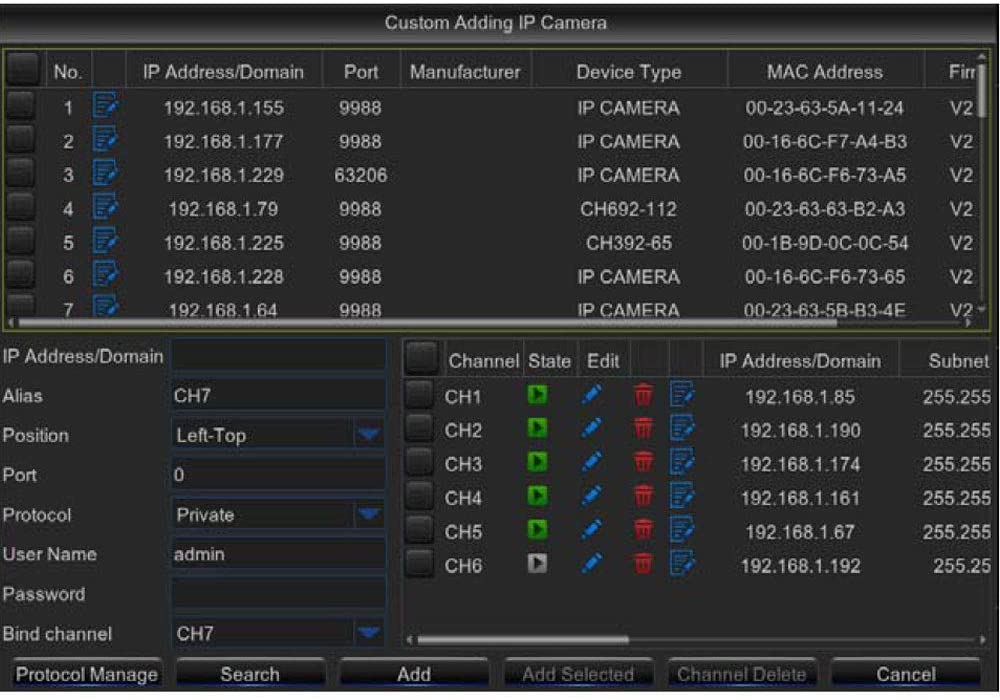Tick the select-all checkbox in channel list header
Viewport: 1000px width, 700px height.
click(422, 359)
